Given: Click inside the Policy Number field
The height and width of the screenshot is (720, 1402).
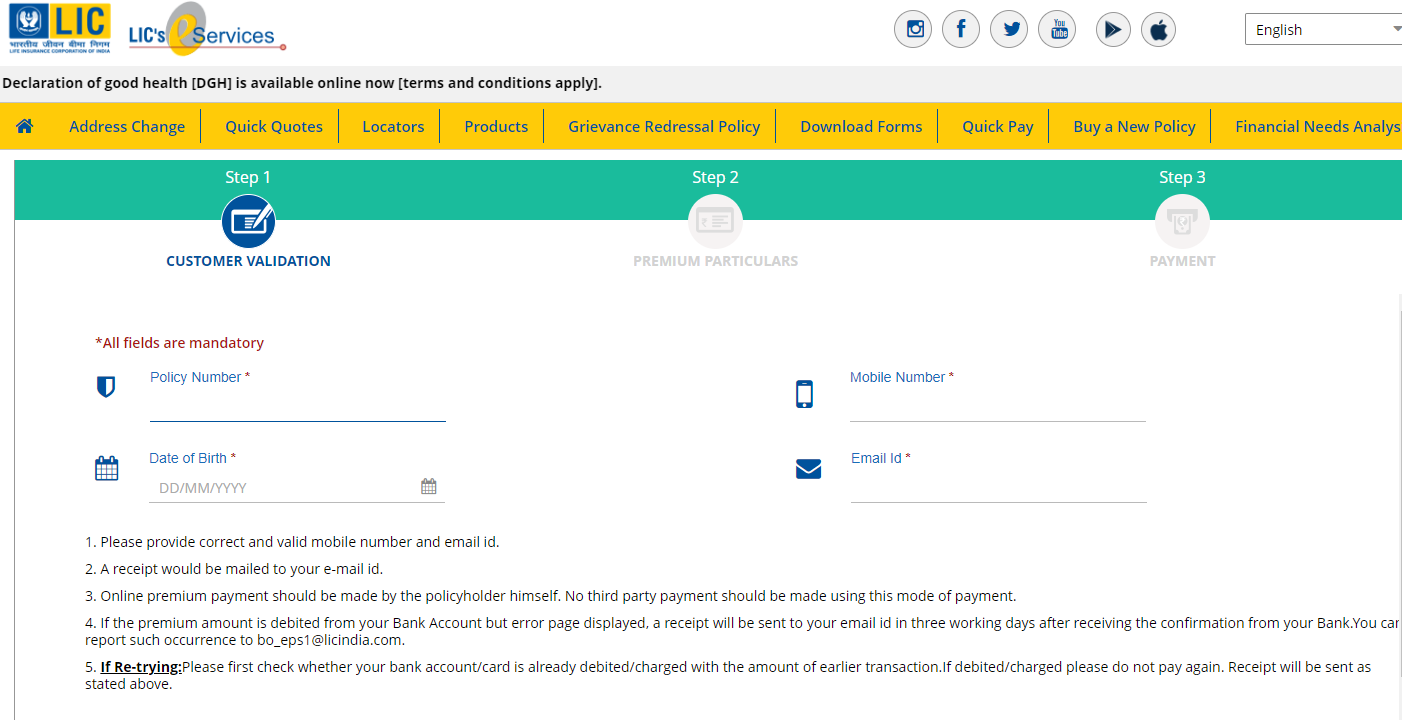Looking at the screenshot, I should coord(297,406).
